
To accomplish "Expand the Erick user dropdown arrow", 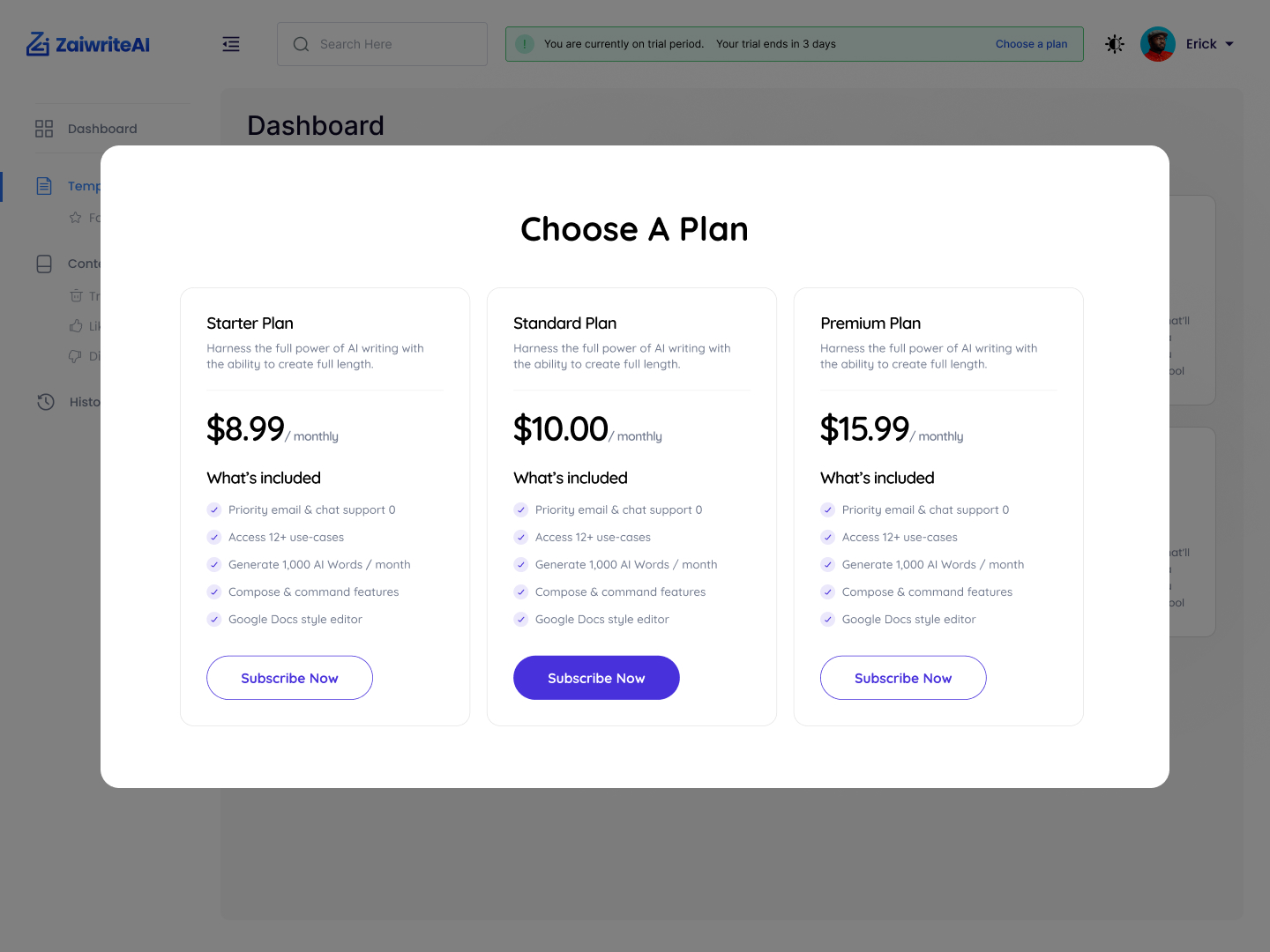I will (x=1229, y=44).
